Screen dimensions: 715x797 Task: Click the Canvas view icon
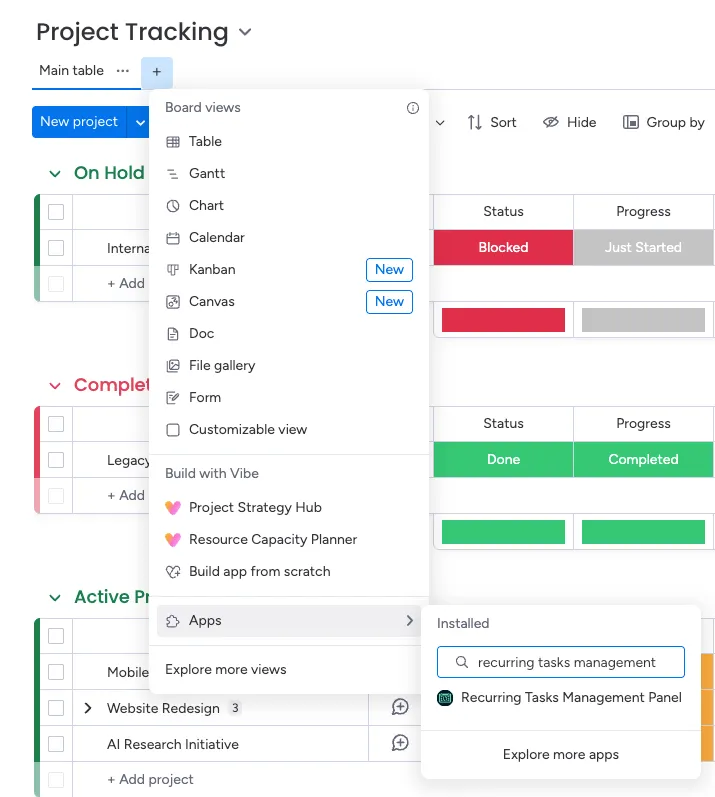point(173,302)
